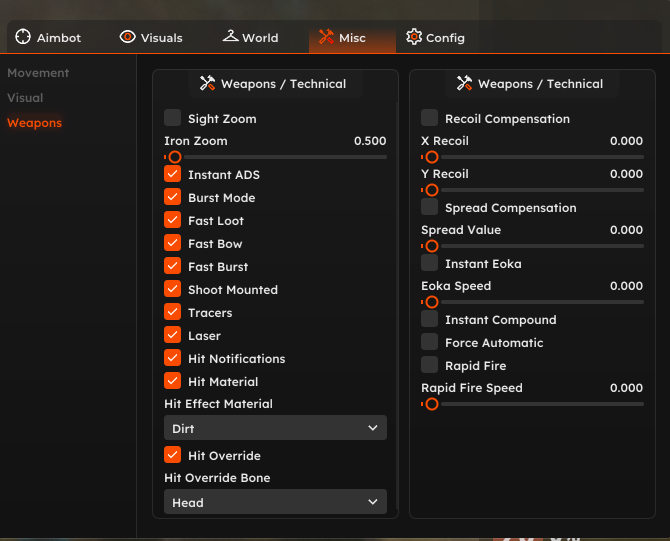
Task: Select the Weapons sidebar section
Action: 35,123
